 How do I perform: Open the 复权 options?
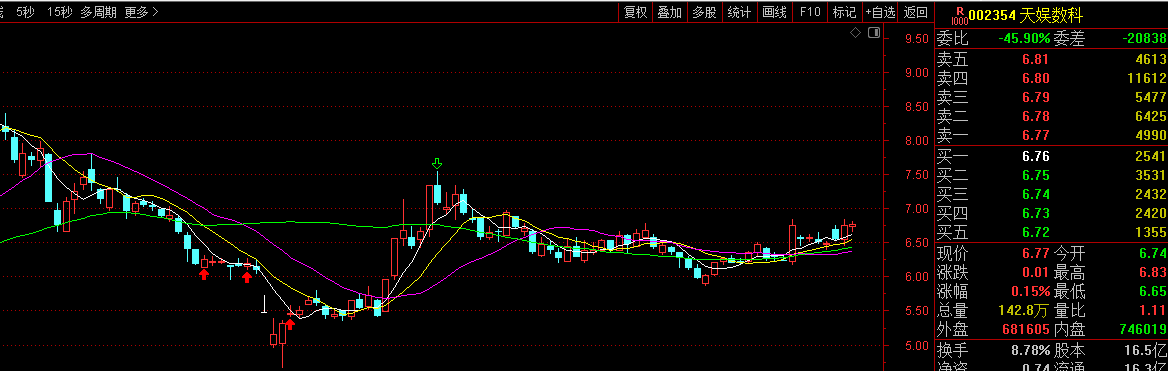tap(635, 12)
